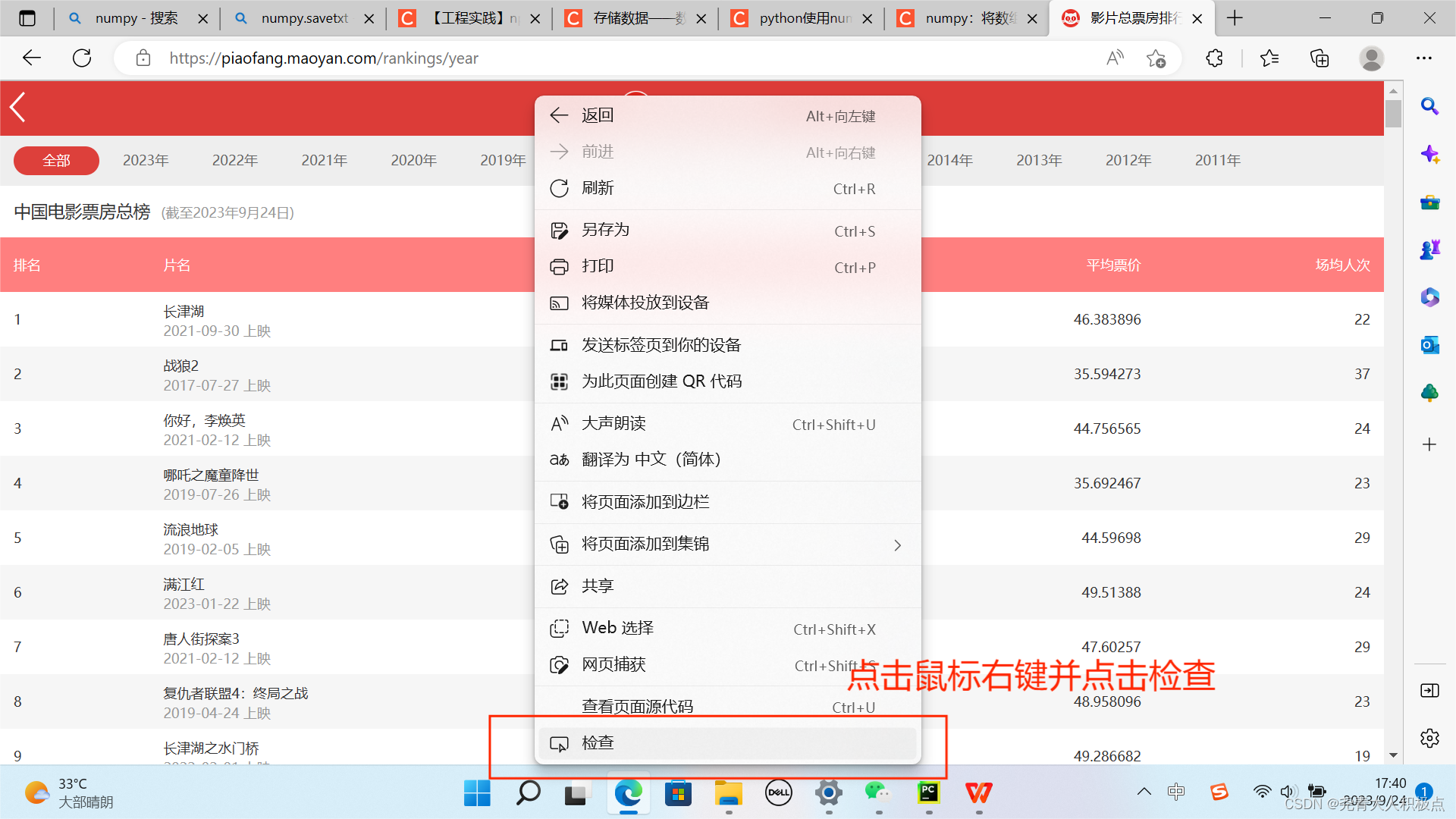The width and height of the screenshot is (1456, 819).
Task: Expand 将页面添加到集锦 submenu arrow
Action: [897, 545]
